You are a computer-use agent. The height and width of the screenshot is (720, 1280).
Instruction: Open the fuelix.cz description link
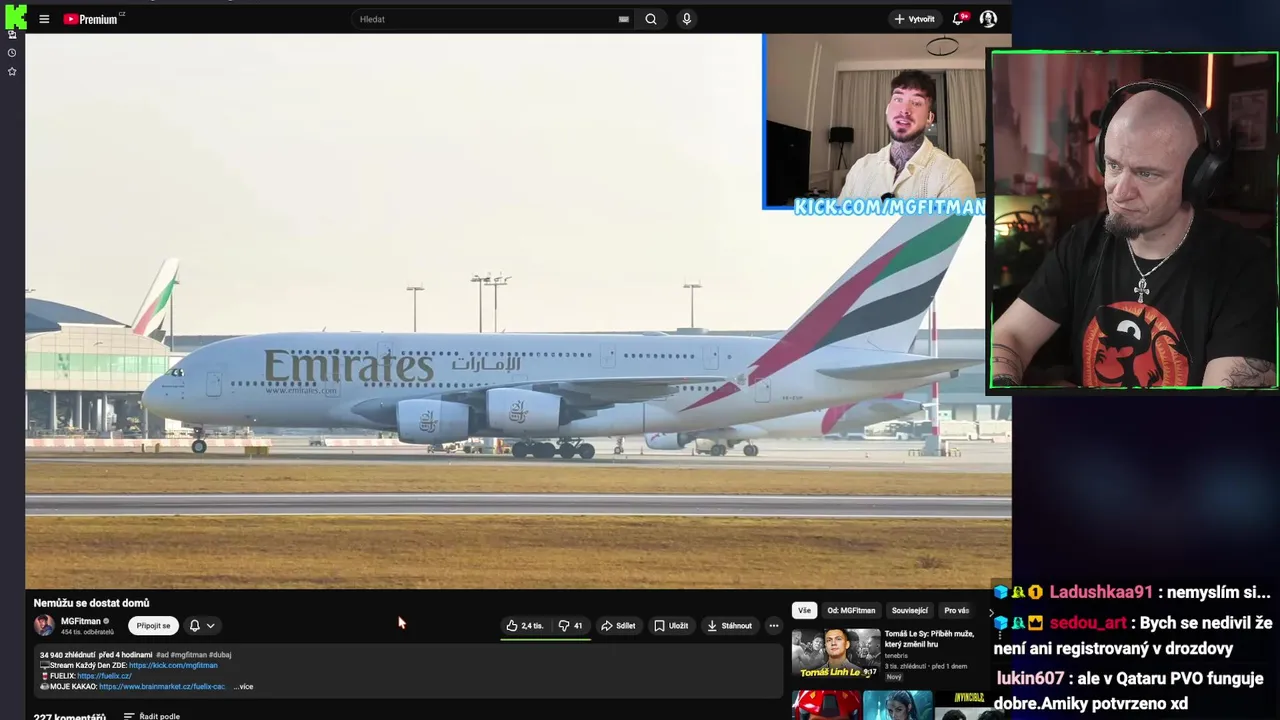pos(104,676)
